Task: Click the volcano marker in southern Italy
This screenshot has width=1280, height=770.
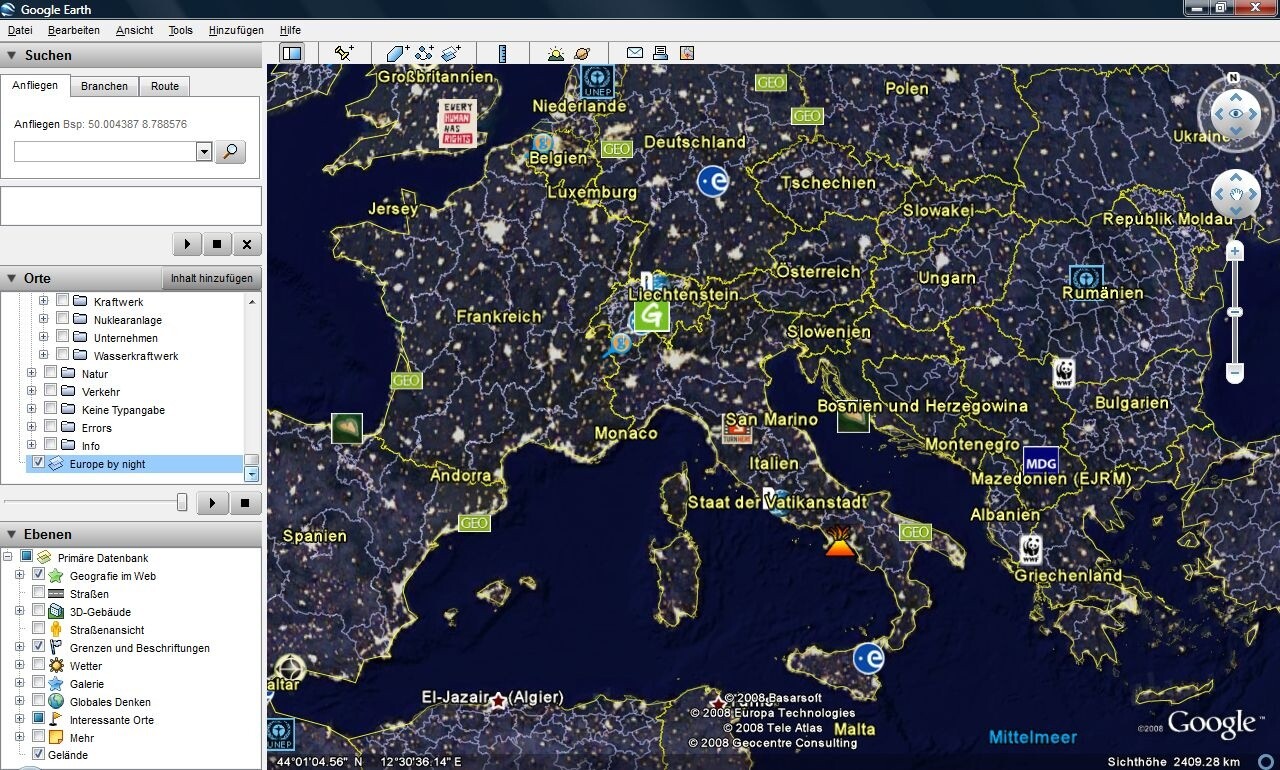Action: pos(839,540)
